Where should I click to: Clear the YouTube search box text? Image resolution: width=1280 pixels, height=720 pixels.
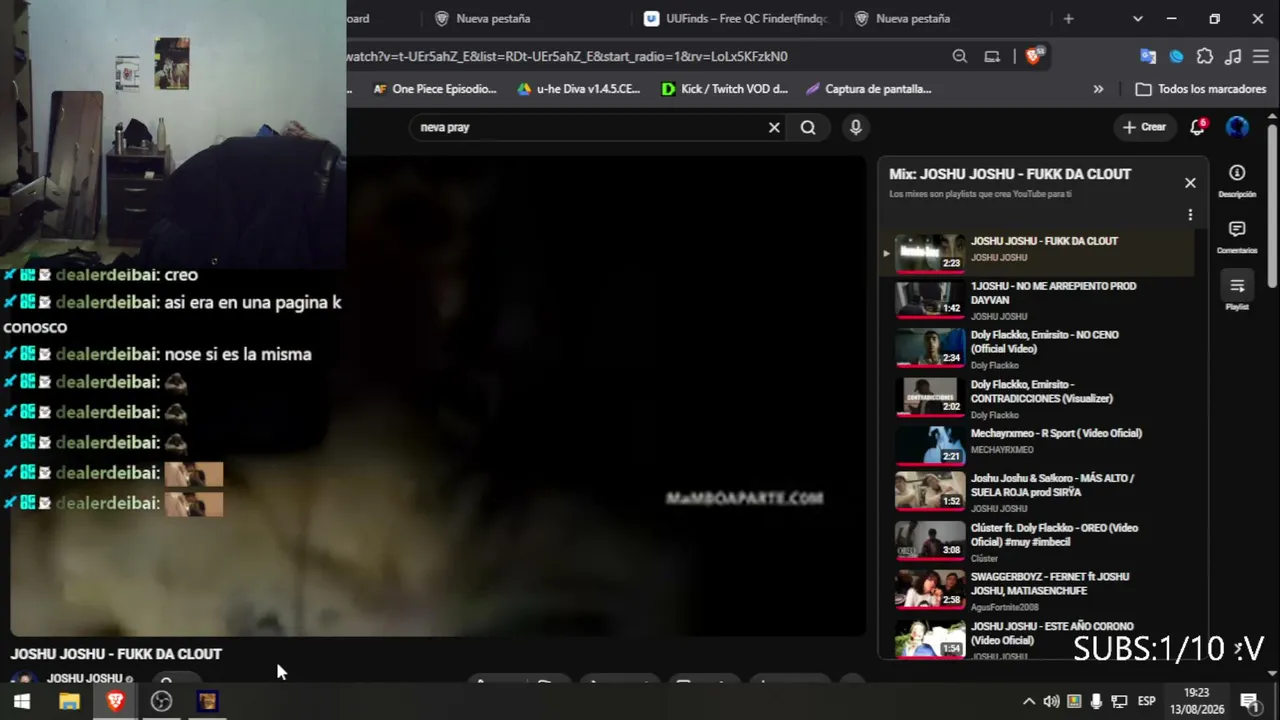(774, 127)
